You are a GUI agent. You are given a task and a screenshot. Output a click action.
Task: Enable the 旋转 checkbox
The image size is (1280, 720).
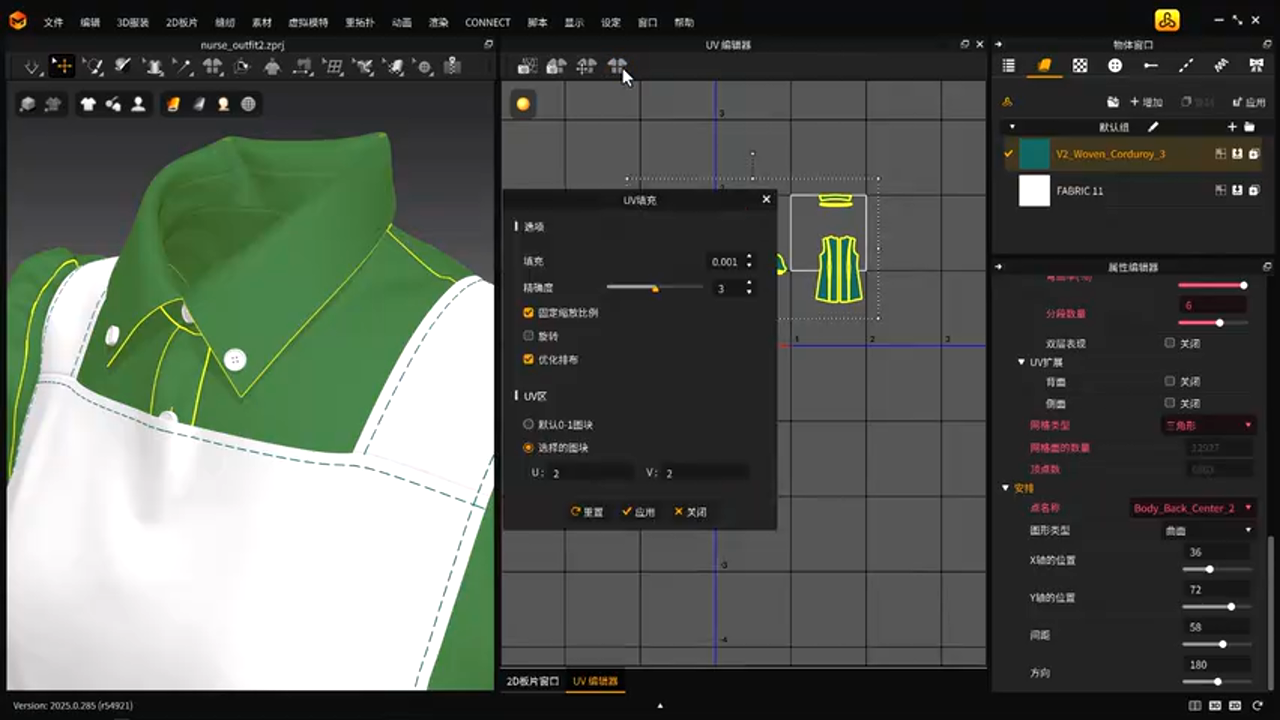tap(529, 336)
